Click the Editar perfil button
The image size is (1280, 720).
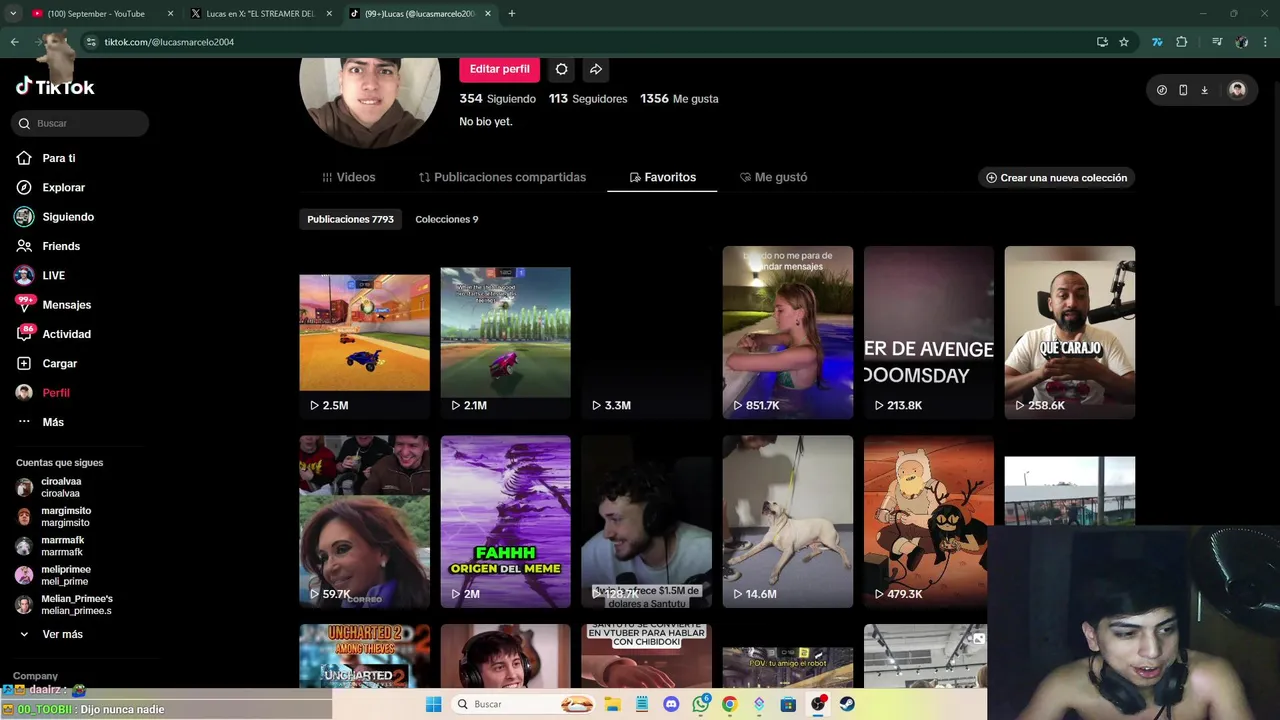[499, 69]
